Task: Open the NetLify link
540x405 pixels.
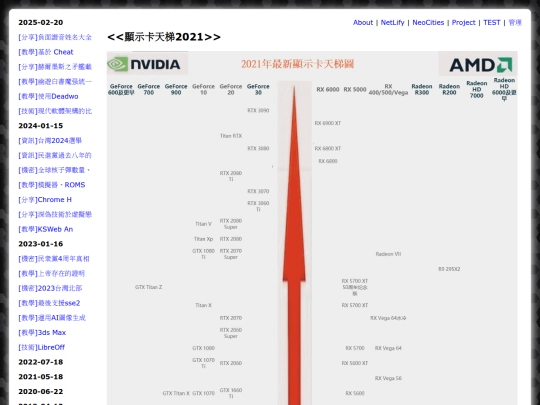Action: 392,22
